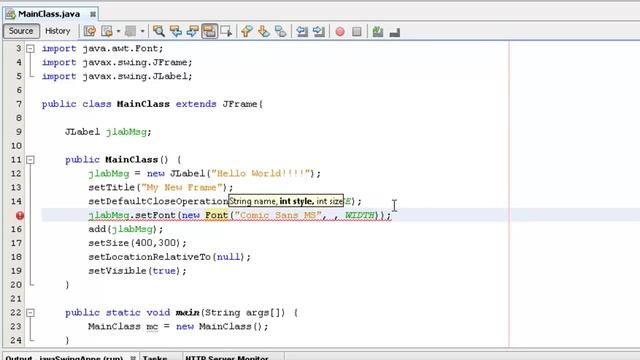The height and width of the screenshot is (360, 640).
Task: Switch to Source view
Action: (21, 31)
